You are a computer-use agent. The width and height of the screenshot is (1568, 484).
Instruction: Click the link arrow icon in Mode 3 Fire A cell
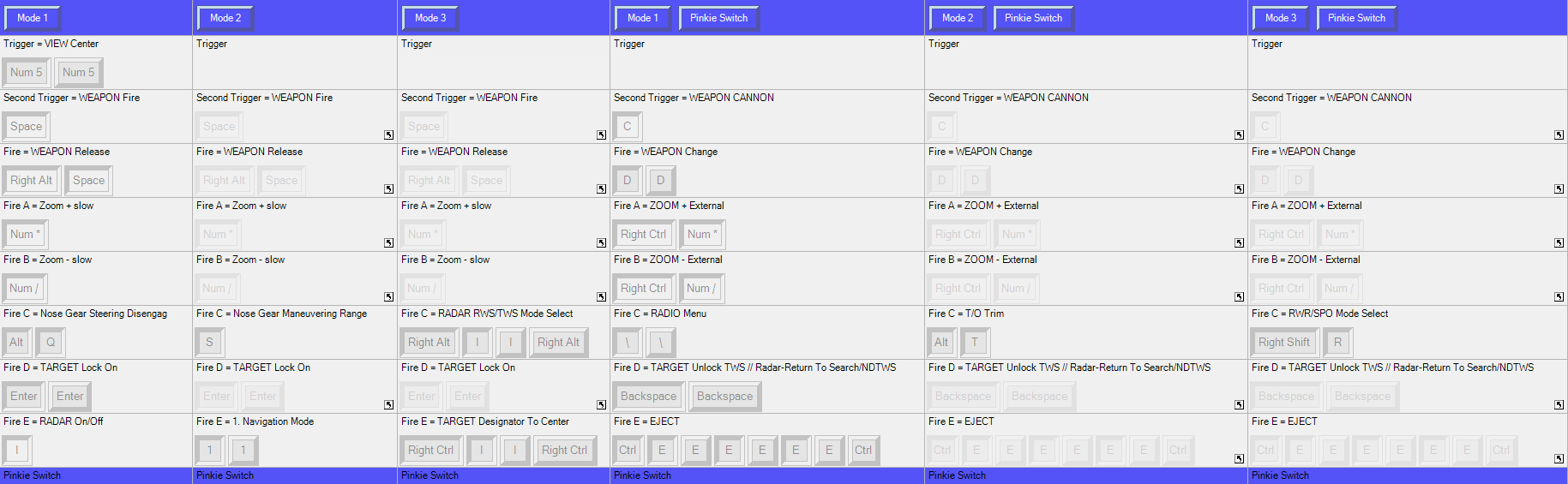(601, 243)
